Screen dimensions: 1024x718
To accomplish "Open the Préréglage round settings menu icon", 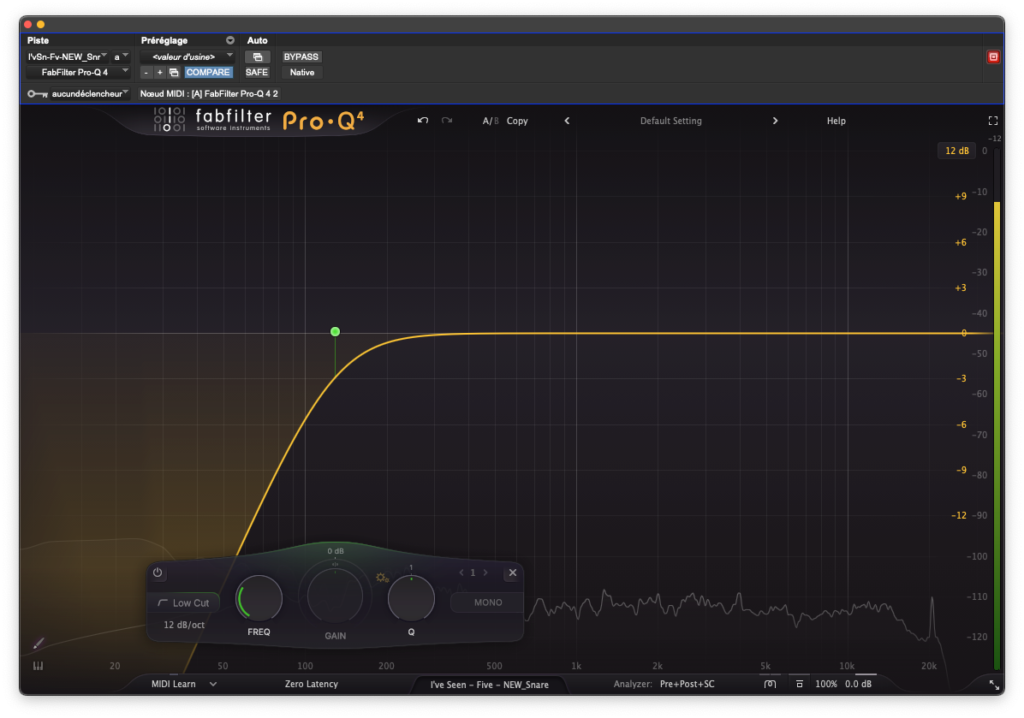I will pos(230,41).
